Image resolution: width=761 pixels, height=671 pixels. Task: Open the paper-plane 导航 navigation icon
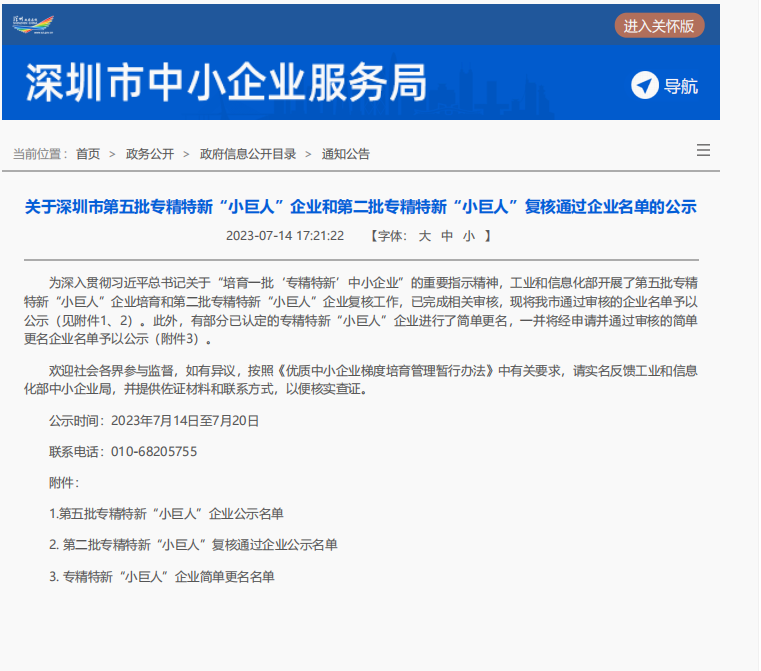point(645,86)
